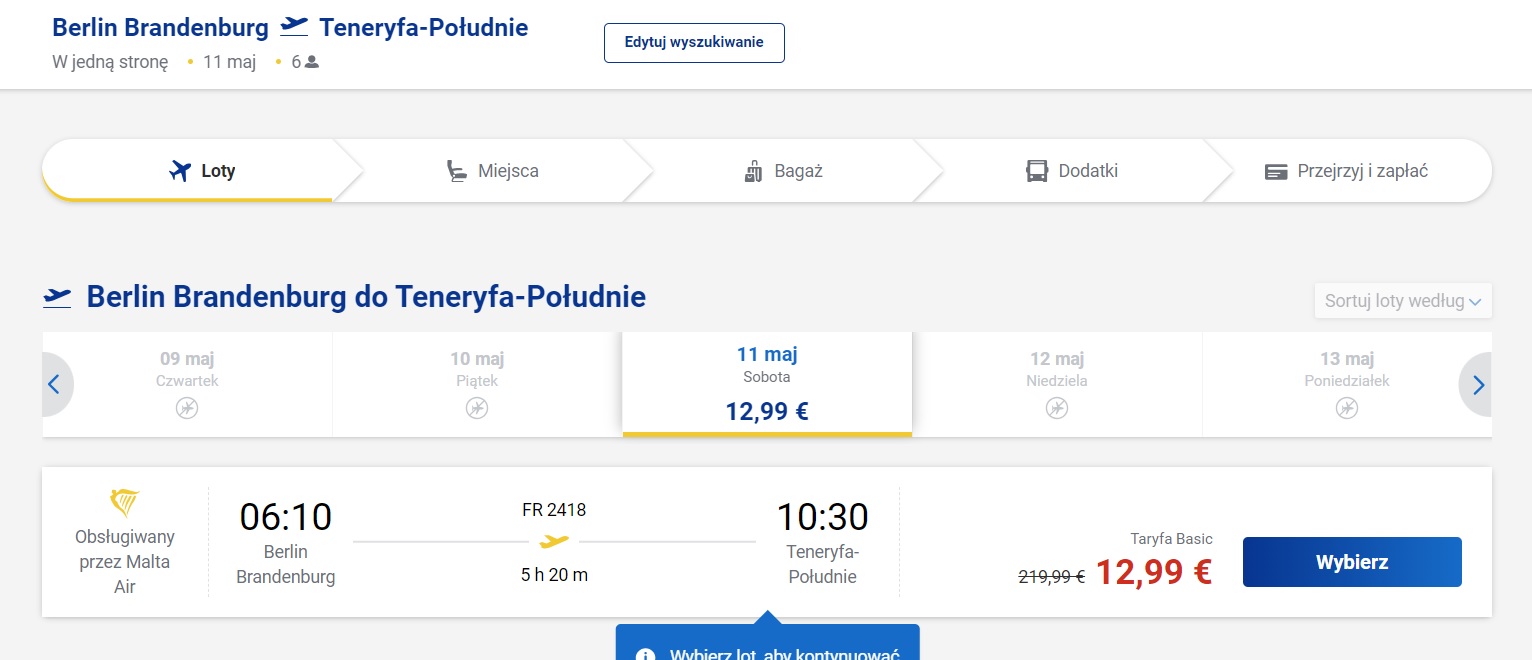Screen dimensions: 1532x660
Task: Show earlier dates with left arrow
Action: (57, 384)
